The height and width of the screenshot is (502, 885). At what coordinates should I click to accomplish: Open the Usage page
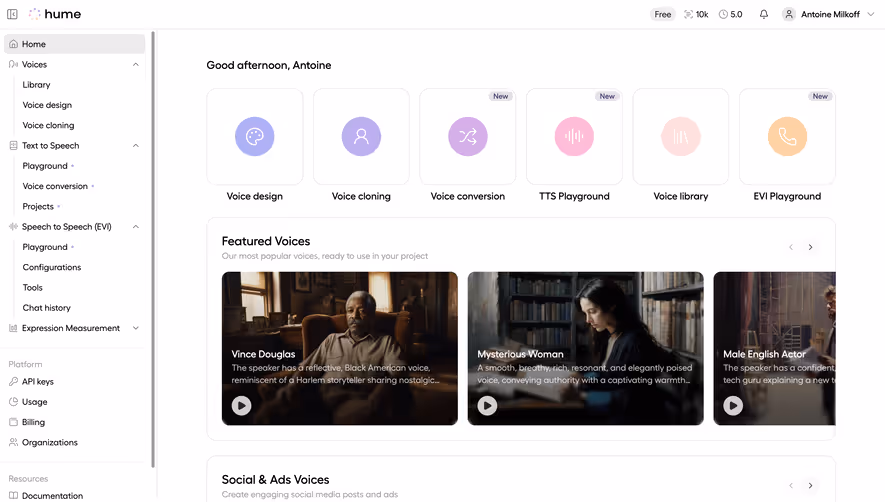coord(34,402)
